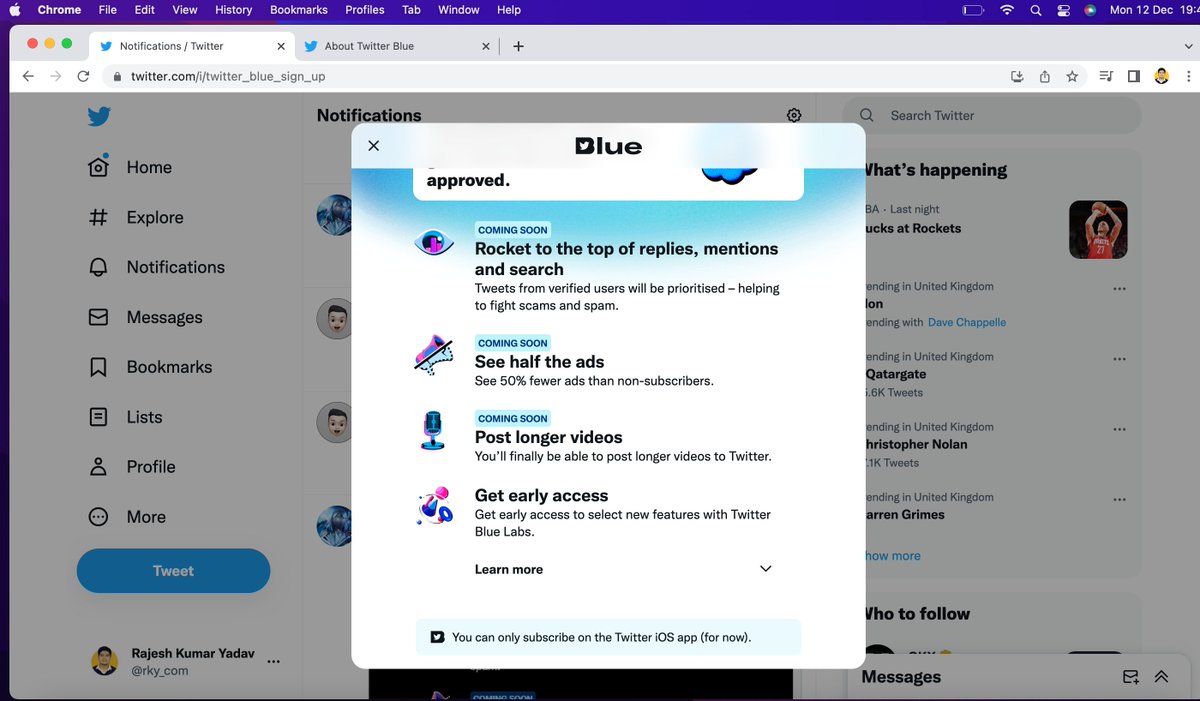This screenshot has height=701, width=1200.
Task: Click the Search Twitter field
Action: pos(991,116)
